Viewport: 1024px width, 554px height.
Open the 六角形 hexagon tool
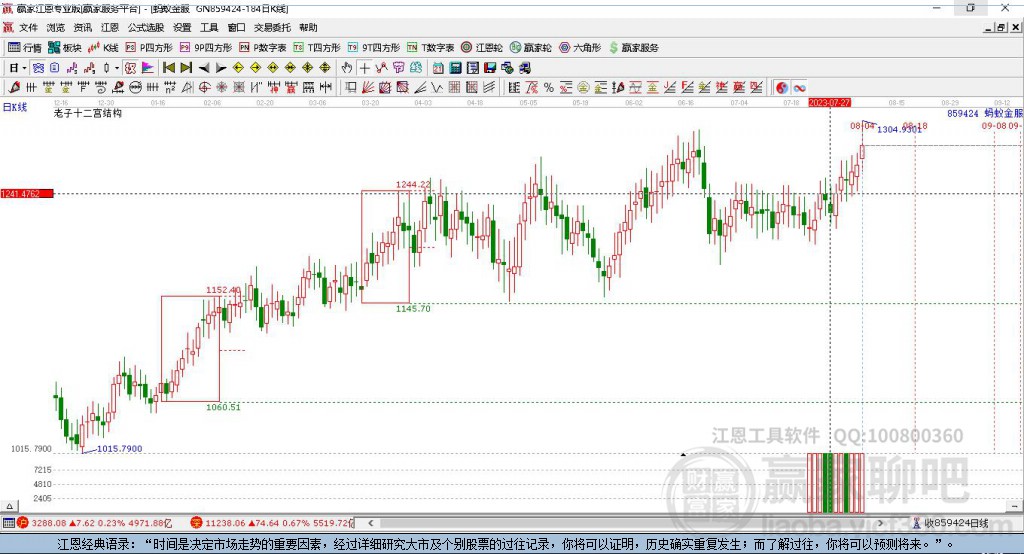click(580, 48)
